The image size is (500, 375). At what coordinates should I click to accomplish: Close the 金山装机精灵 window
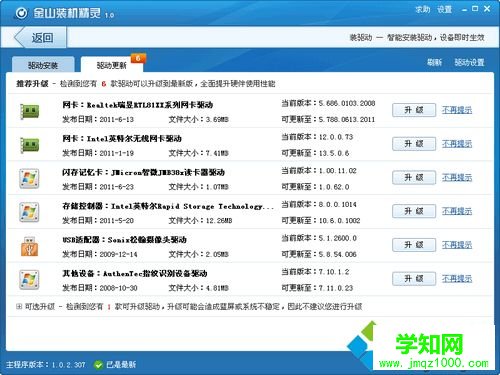tap(487, 9)
